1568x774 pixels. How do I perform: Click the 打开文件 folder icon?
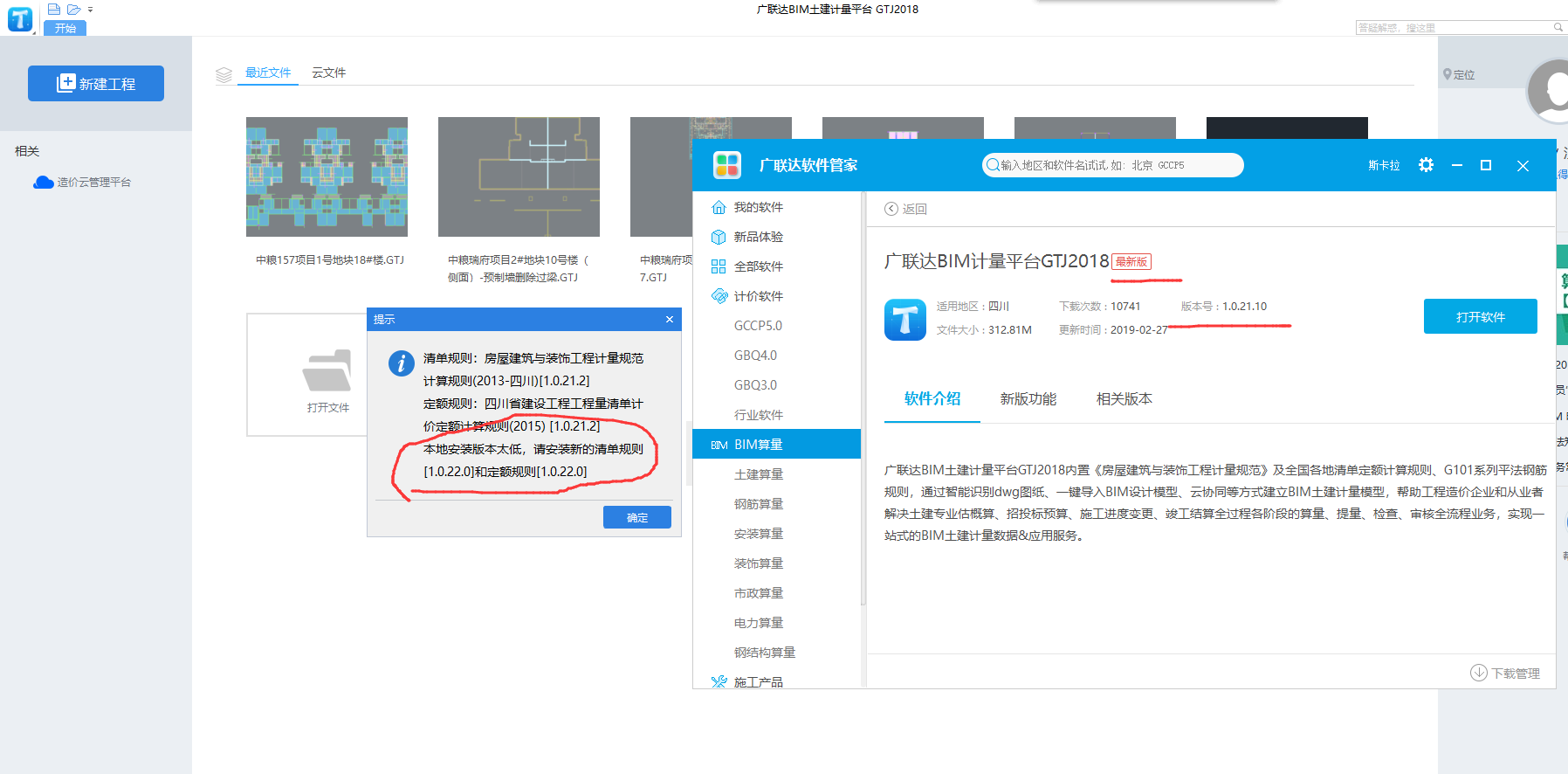coord(327,370)
